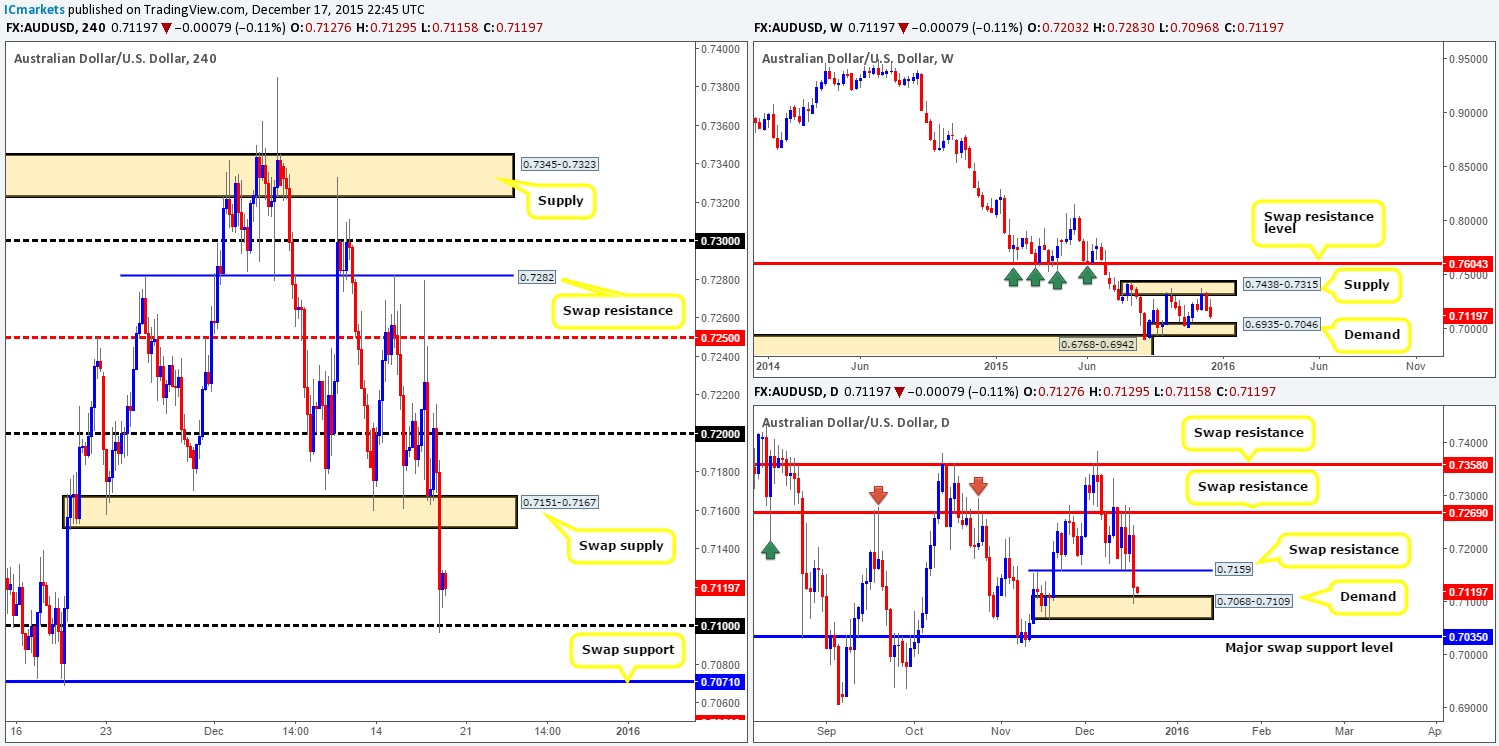1499x746 pixels.
Task: Click the '2014' date on weekly time axis
Action: tap(769, 367)
